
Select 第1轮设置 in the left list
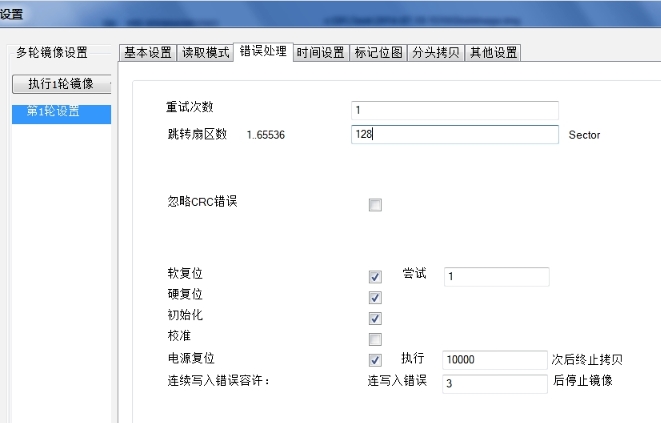(x=60, y=112)
